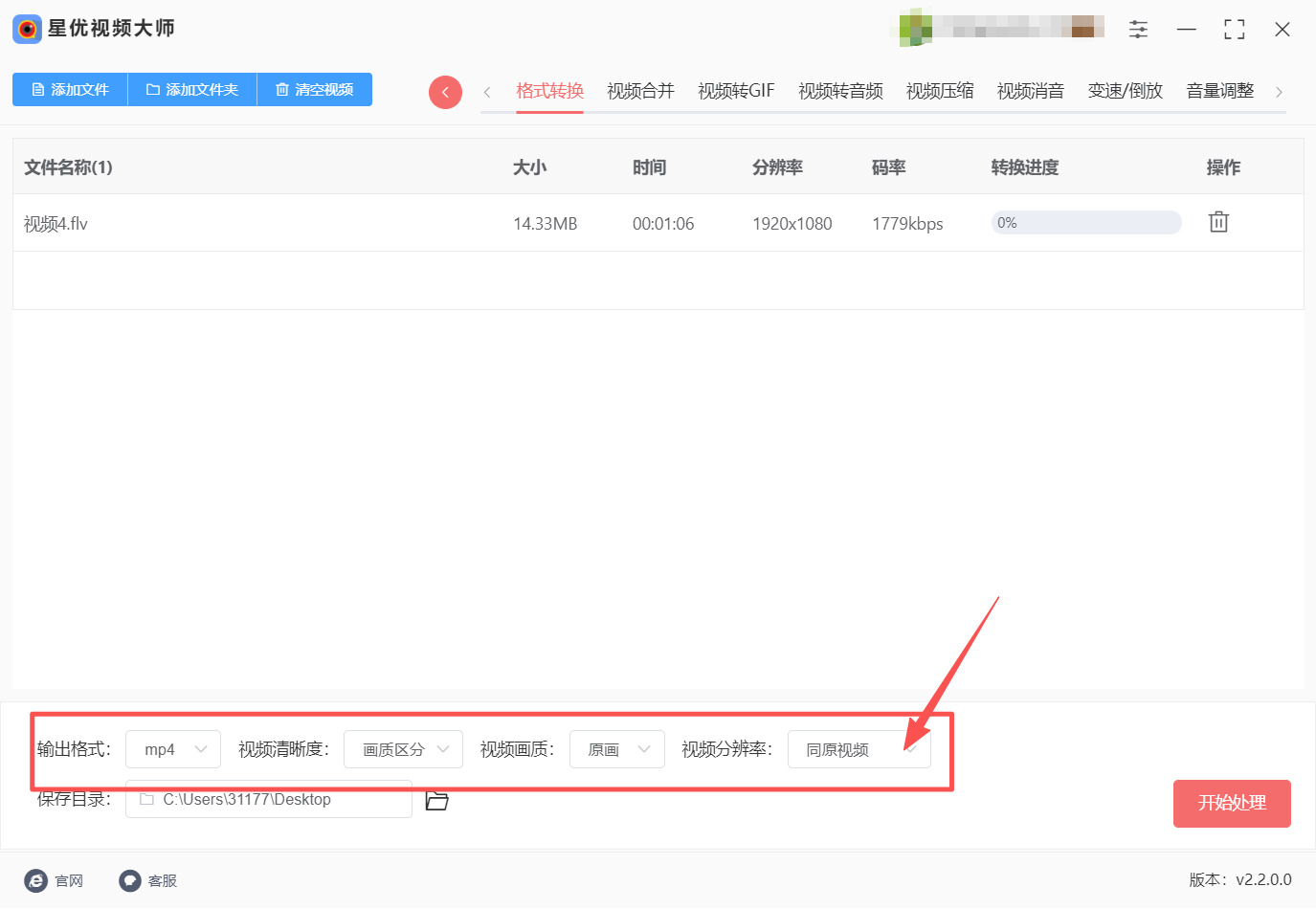Delete 视频4.flv using the trash icon
Viewport: 1316px width, 909px height.
tap(1217, 222)
